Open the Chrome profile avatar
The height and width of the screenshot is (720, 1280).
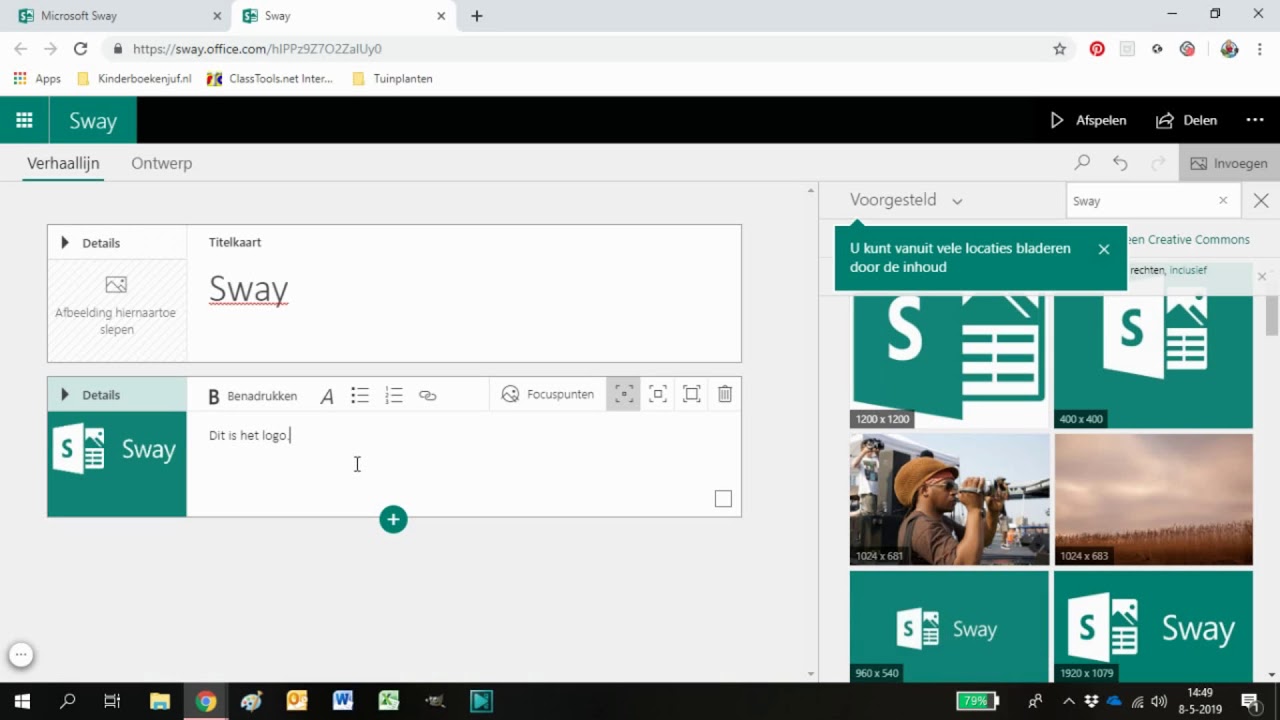tap(1229, 48)
